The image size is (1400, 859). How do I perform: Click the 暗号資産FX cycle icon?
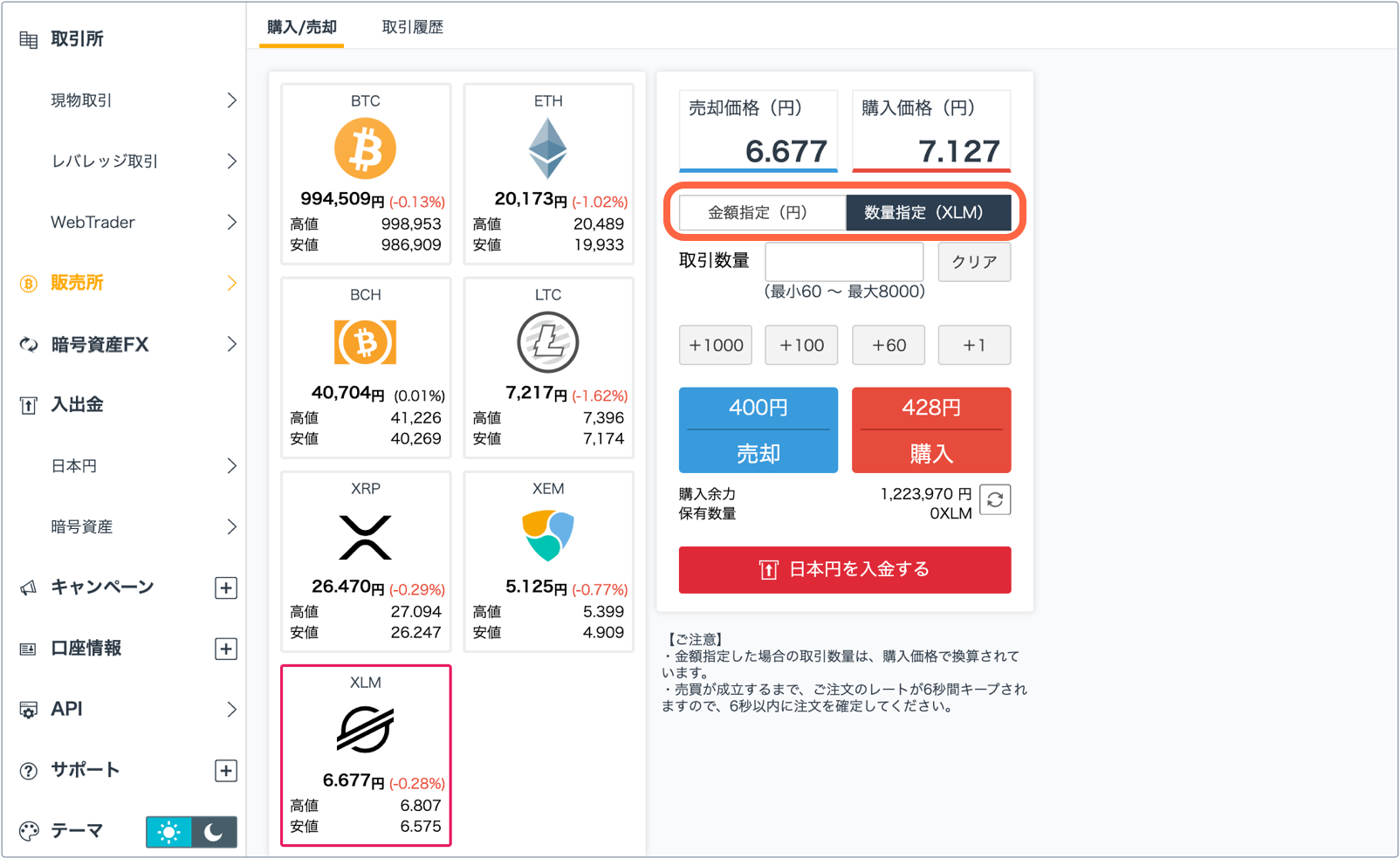pyautogui.click(x=29, y=345)
